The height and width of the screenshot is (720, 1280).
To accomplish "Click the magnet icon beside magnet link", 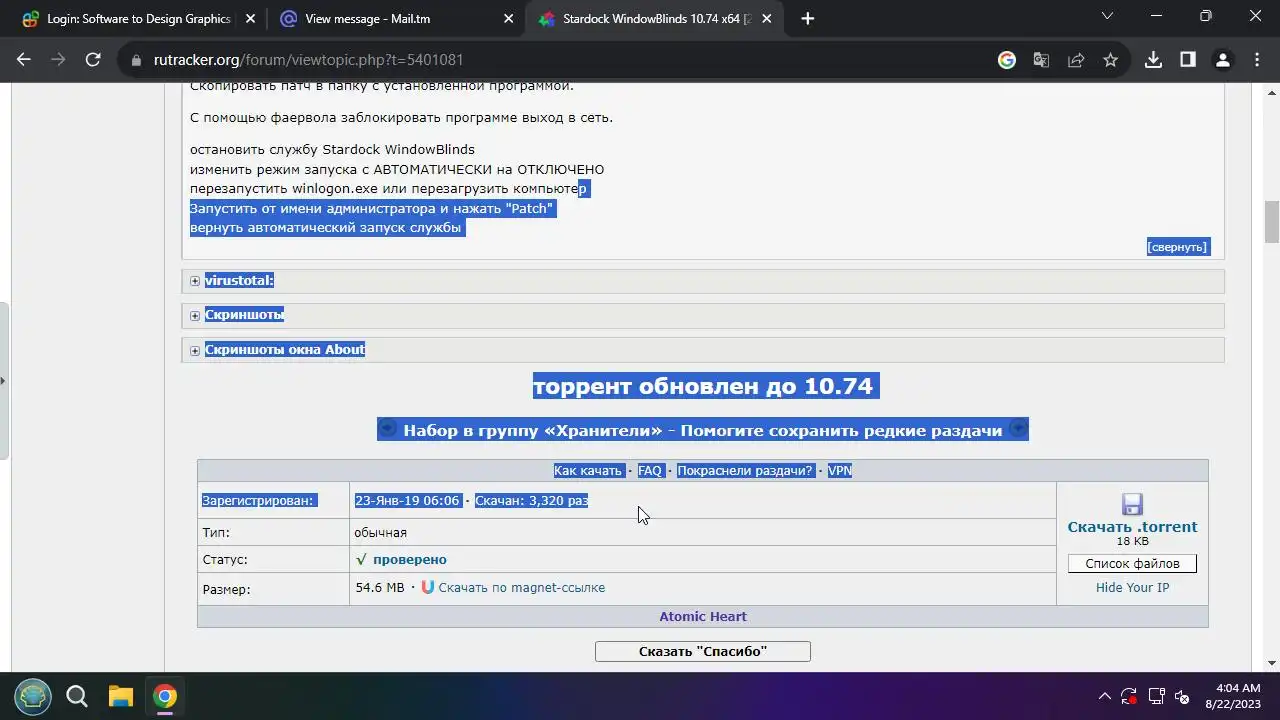I will (428, 587).
